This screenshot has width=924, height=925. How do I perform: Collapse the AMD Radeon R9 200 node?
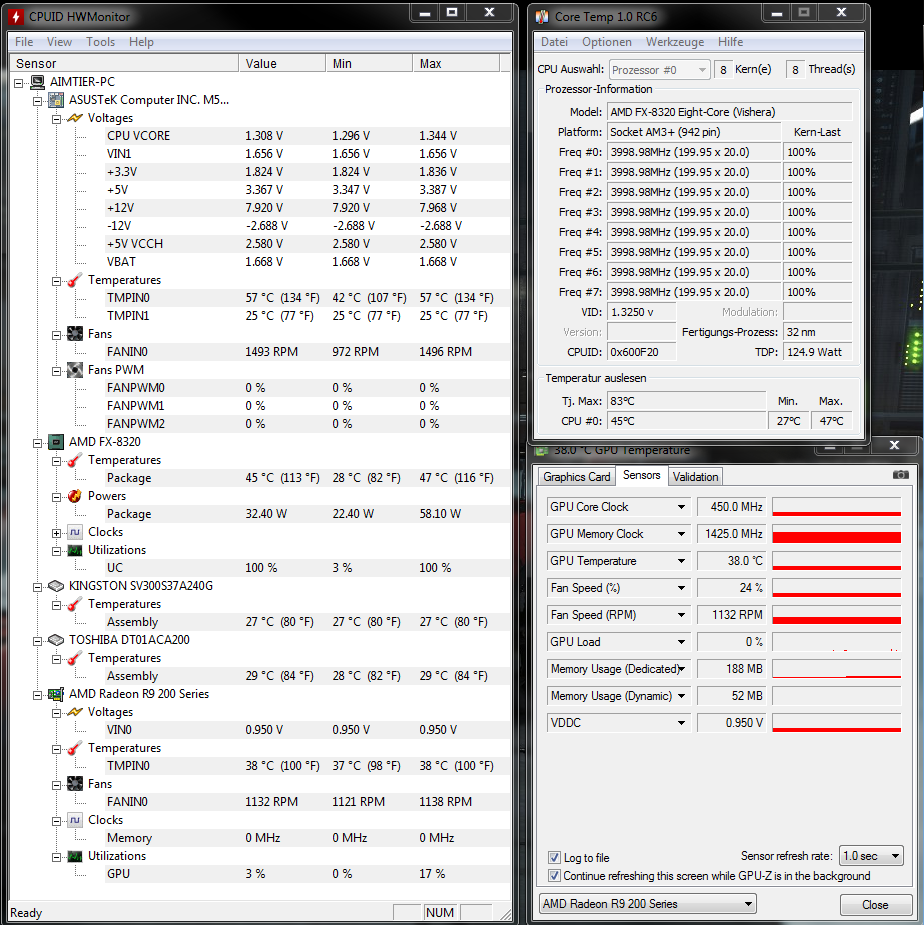[38, 696]
